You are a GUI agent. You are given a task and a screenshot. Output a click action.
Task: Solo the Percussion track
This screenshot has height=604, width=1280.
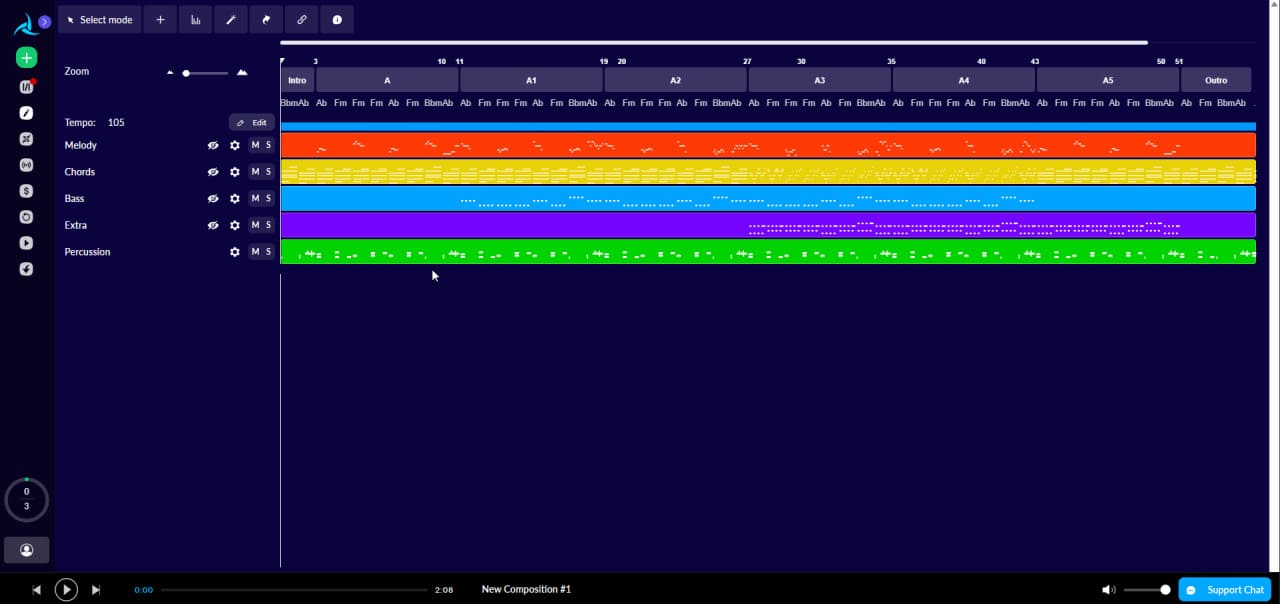click(265, 252)
